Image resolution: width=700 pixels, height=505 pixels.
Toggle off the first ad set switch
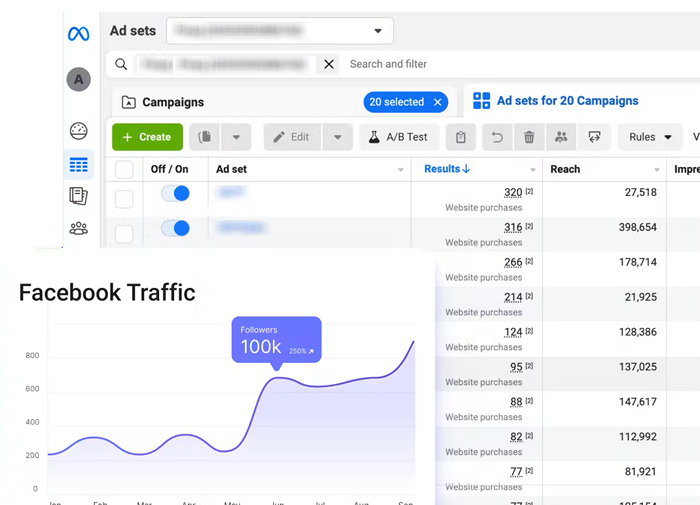pyautogui.click(x=175, y=194)
